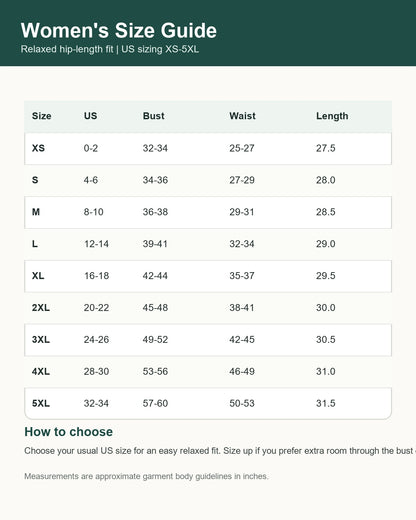Choose the 4XL size label

(x=41, y=371)
